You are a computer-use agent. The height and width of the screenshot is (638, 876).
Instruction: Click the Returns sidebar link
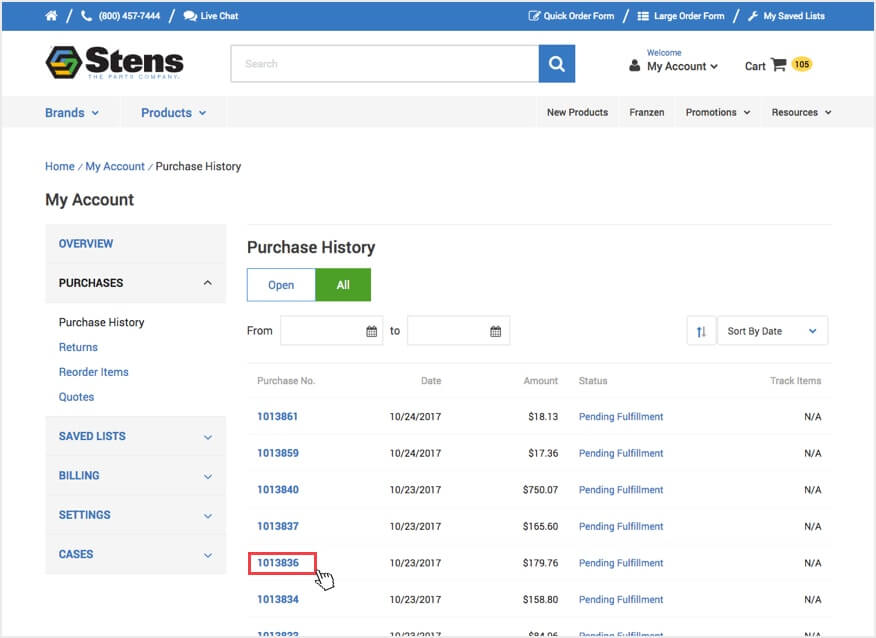[x=78, y=347]
